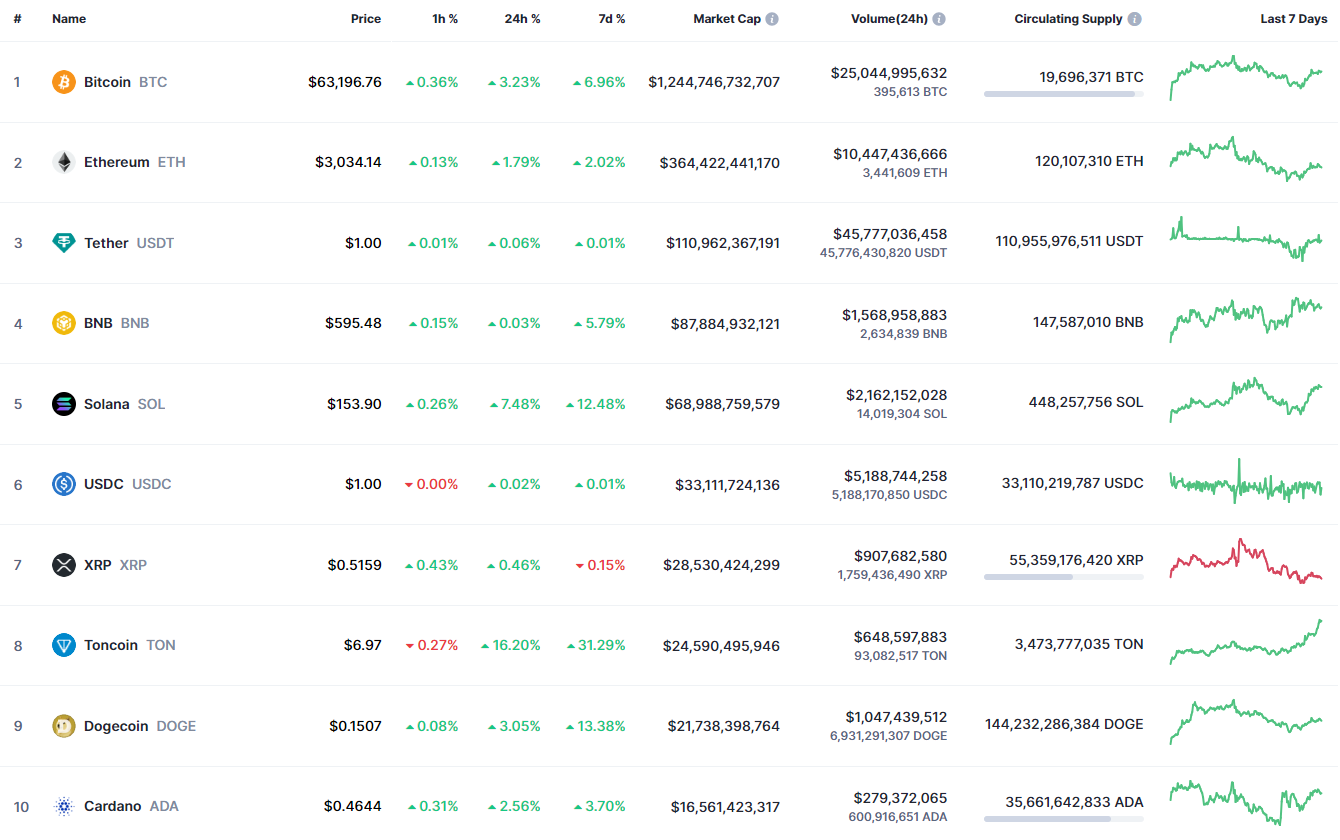
Task: Click the BNB coin logo icon
Action: (64, 323)
